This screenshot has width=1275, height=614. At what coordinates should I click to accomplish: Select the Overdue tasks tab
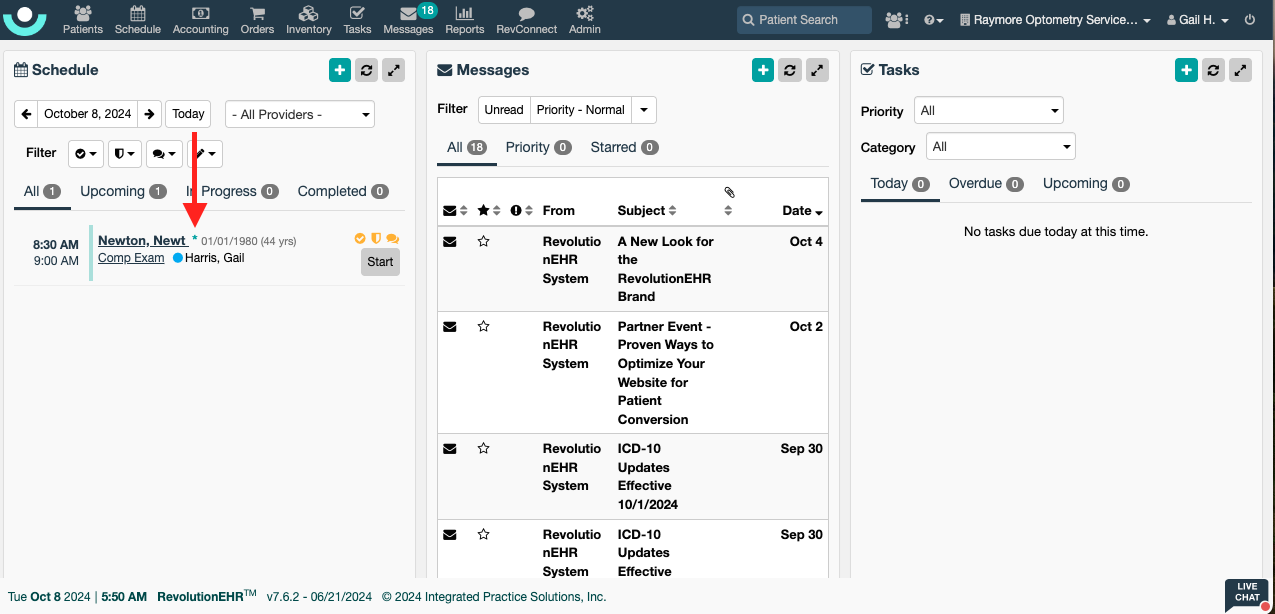[985, 184]
